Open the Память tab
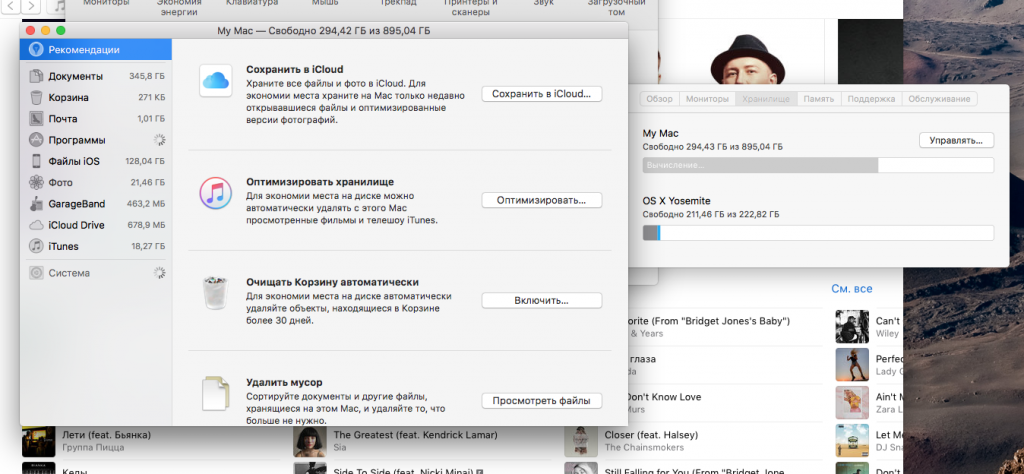1024x474 pixels. (818, 99)
